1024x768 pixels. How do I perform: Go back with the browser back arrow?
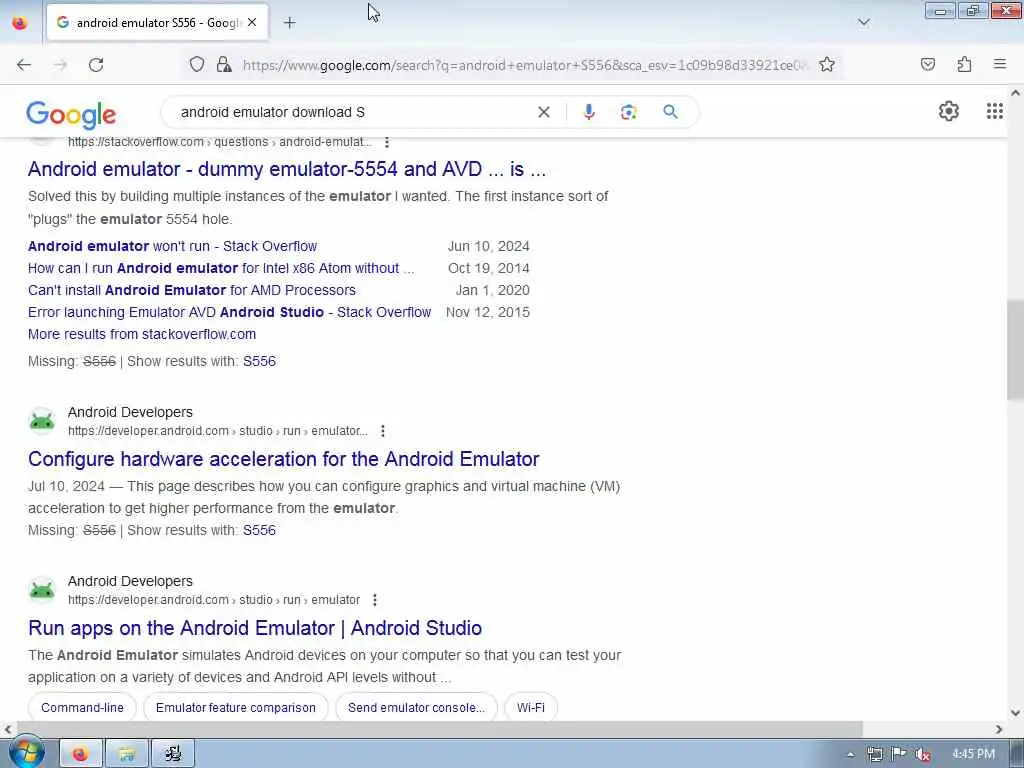pos(24,65)
